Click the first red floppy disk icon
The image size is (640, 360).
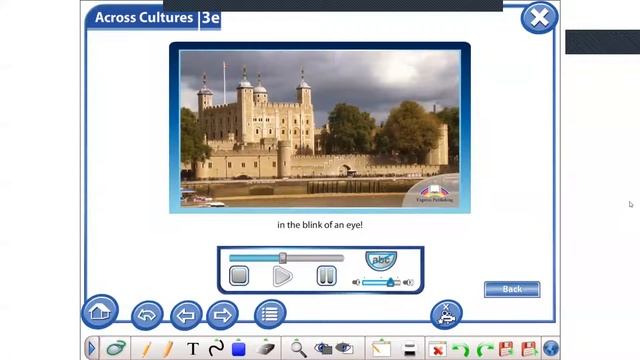506,349
